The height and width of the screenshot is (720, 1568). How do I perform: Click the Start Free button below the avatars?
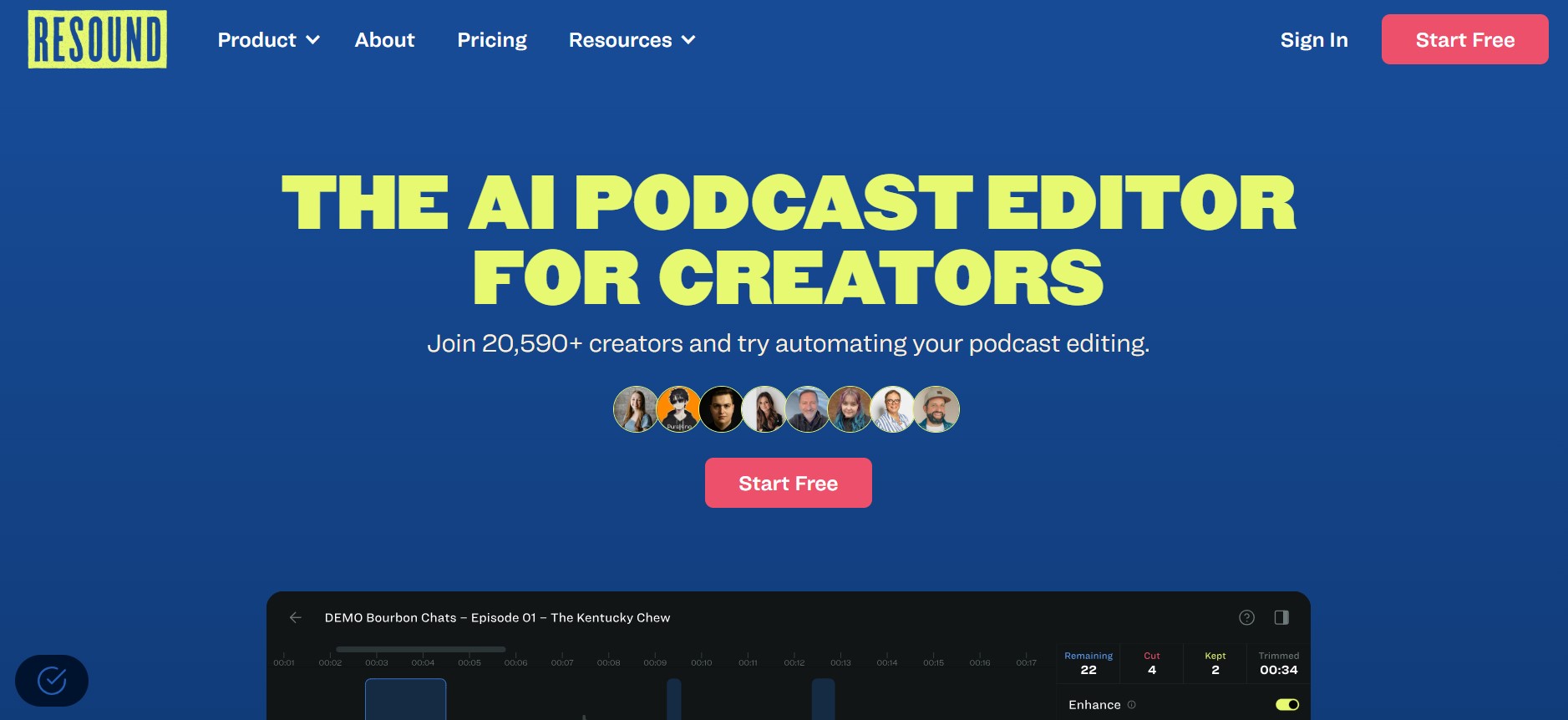tap(789, 483)
